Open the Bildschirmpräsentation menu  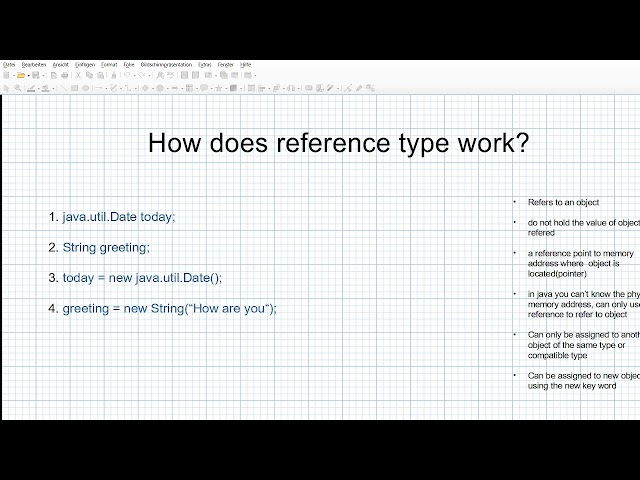(166, 64)
